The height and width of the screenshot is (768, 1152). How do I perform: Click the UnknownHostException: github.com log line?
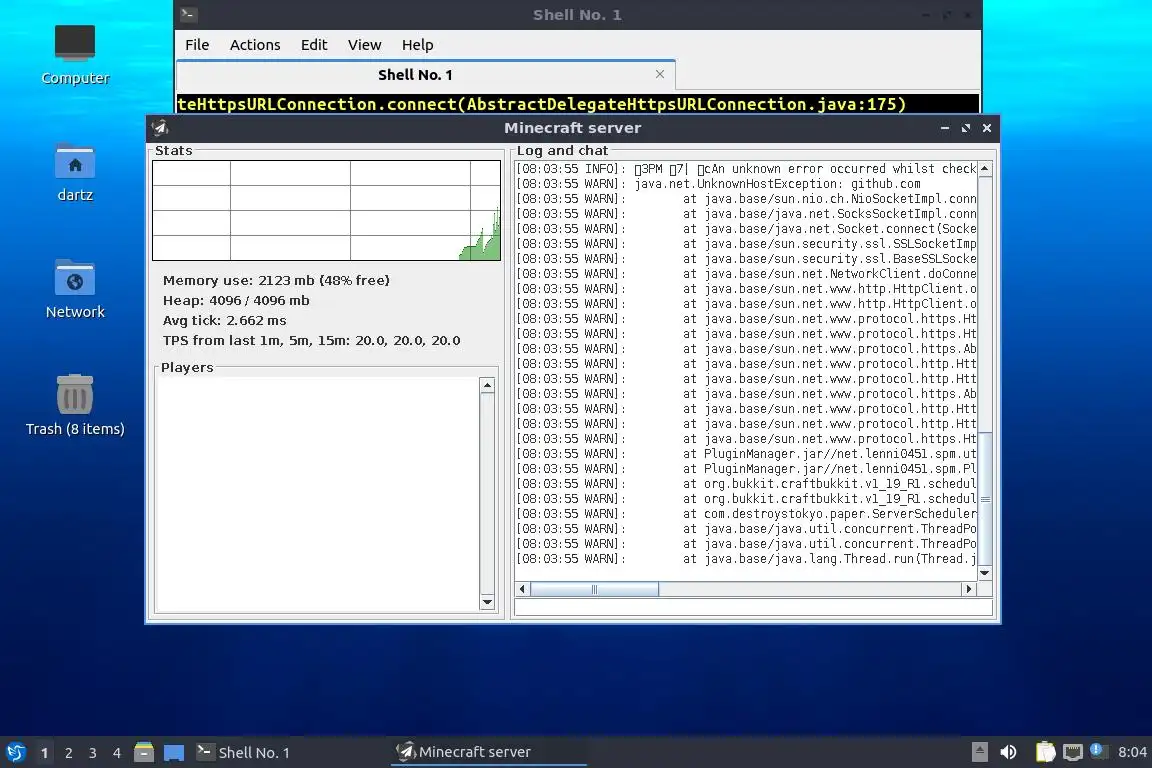718,184
